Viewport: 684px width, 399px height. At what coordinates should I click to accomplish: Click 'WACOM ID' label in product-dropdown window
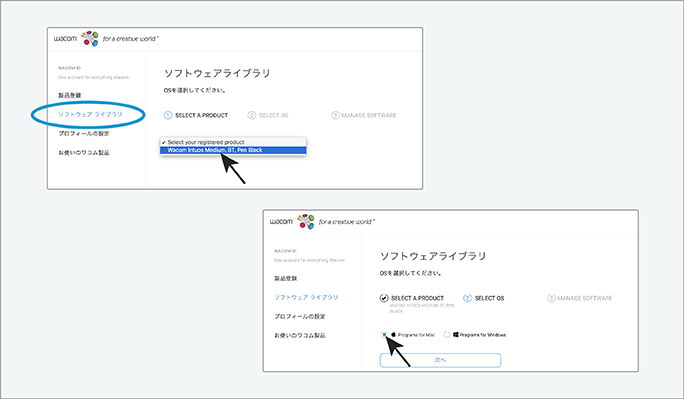pyautogui.click(x=69, y=68)
